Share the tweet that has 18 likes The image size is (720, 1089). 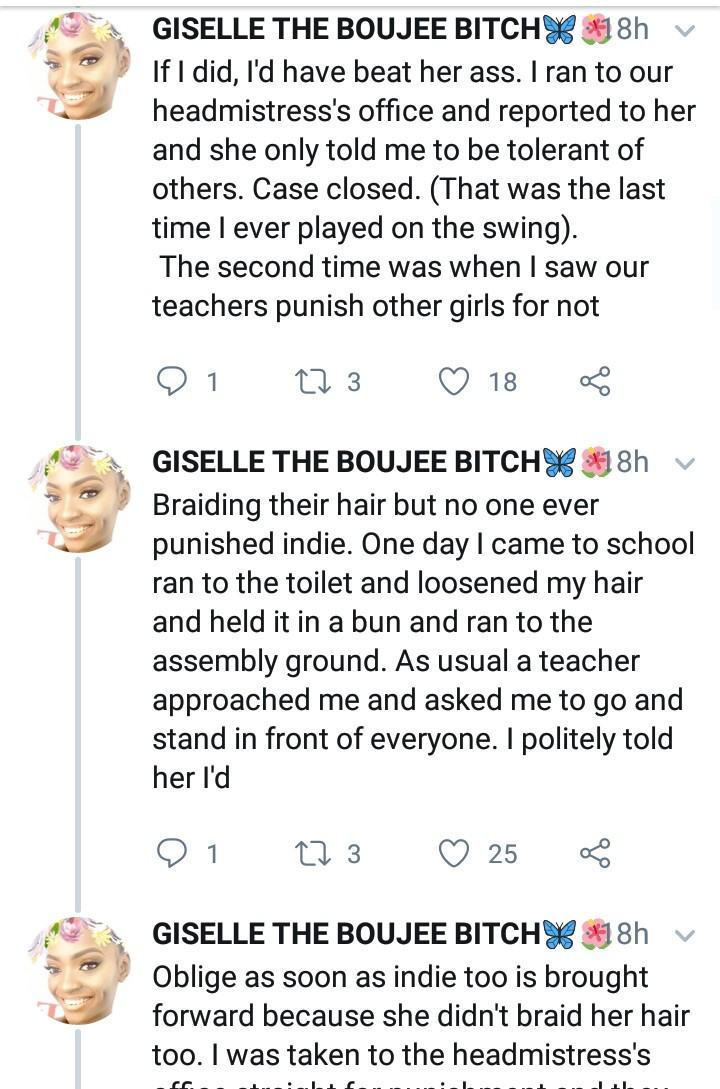[594, 381]
